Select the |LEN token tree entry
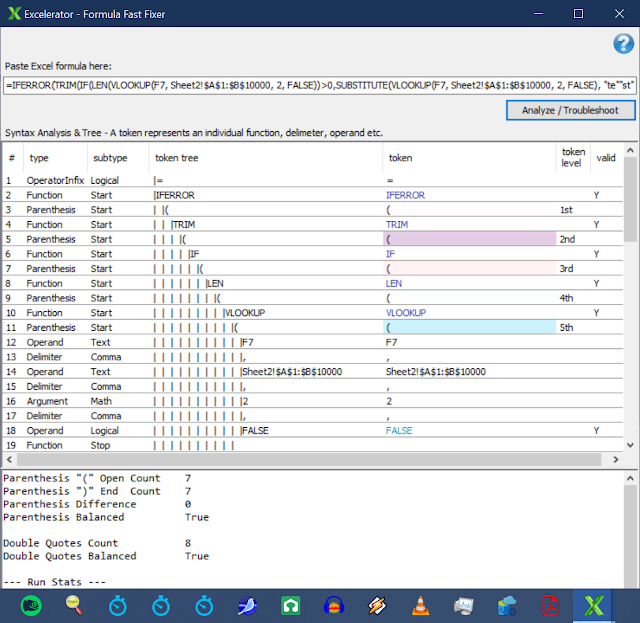Screen dimensions: 640x623 (214, 283)
